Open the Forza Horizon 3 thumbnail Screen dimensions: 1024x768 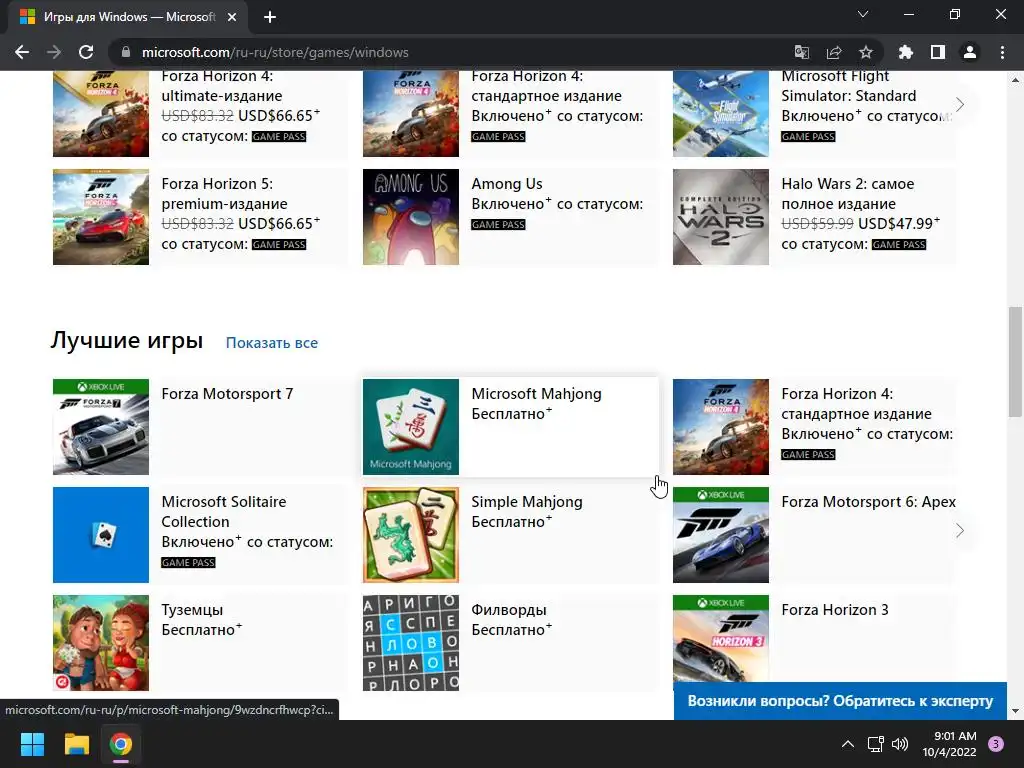[721, 639]
